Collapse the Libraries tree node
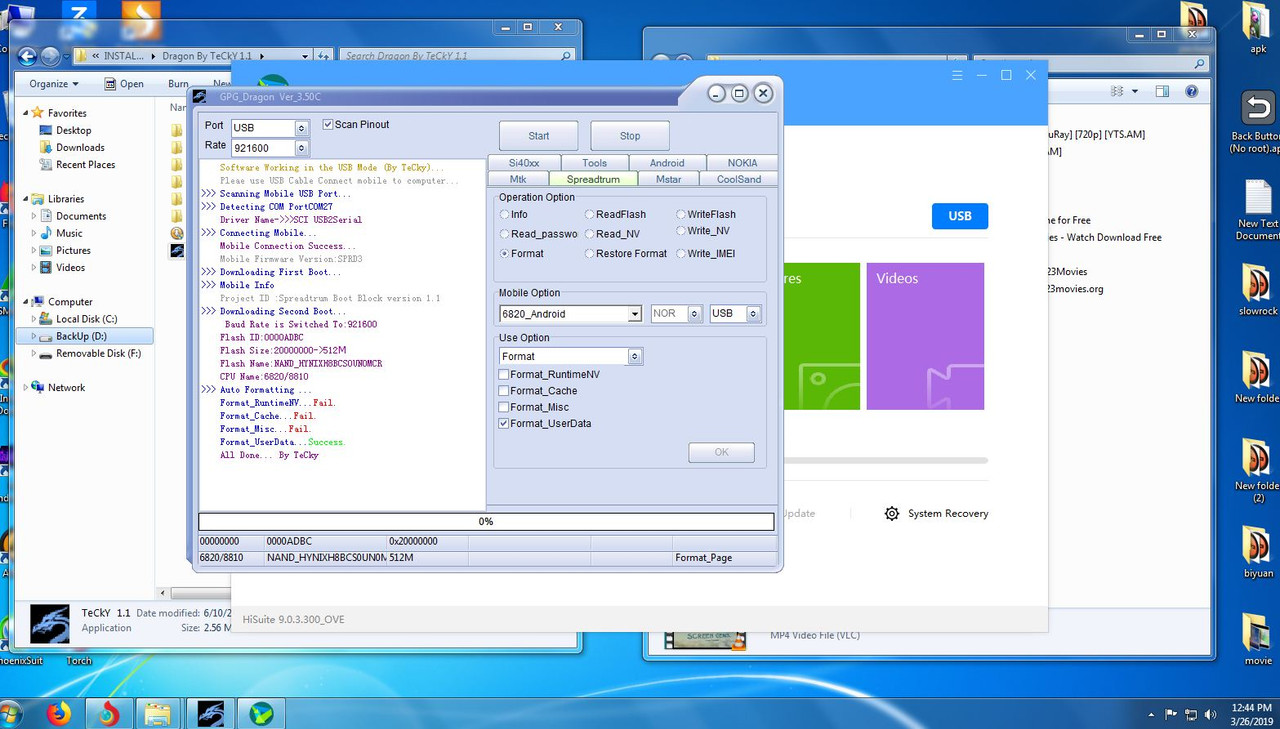The image size is (1280, 729). [x=25, y=198]
